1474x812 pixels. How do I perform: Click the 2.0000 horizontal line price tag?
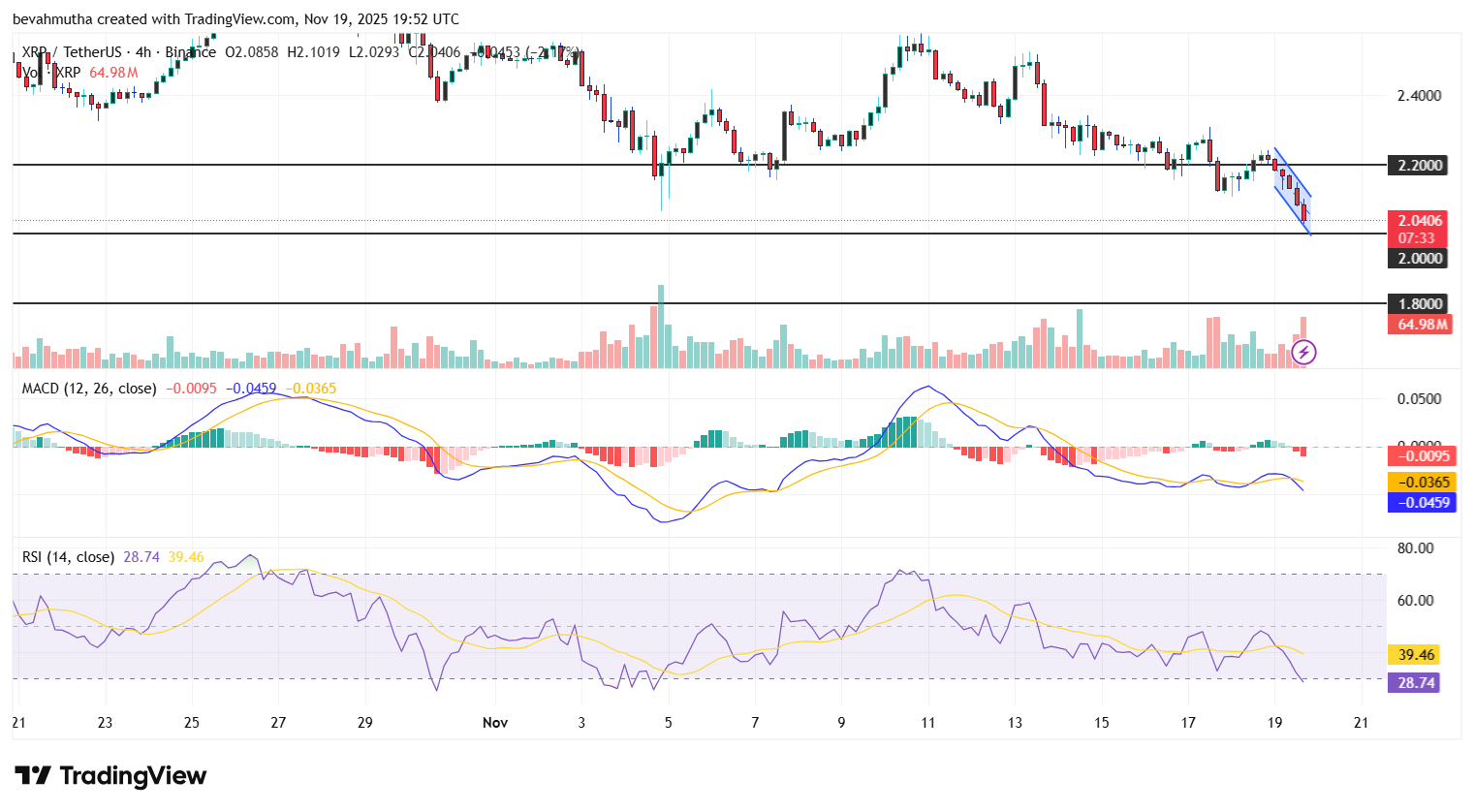pyautogui.click(x=1419, y=258)
